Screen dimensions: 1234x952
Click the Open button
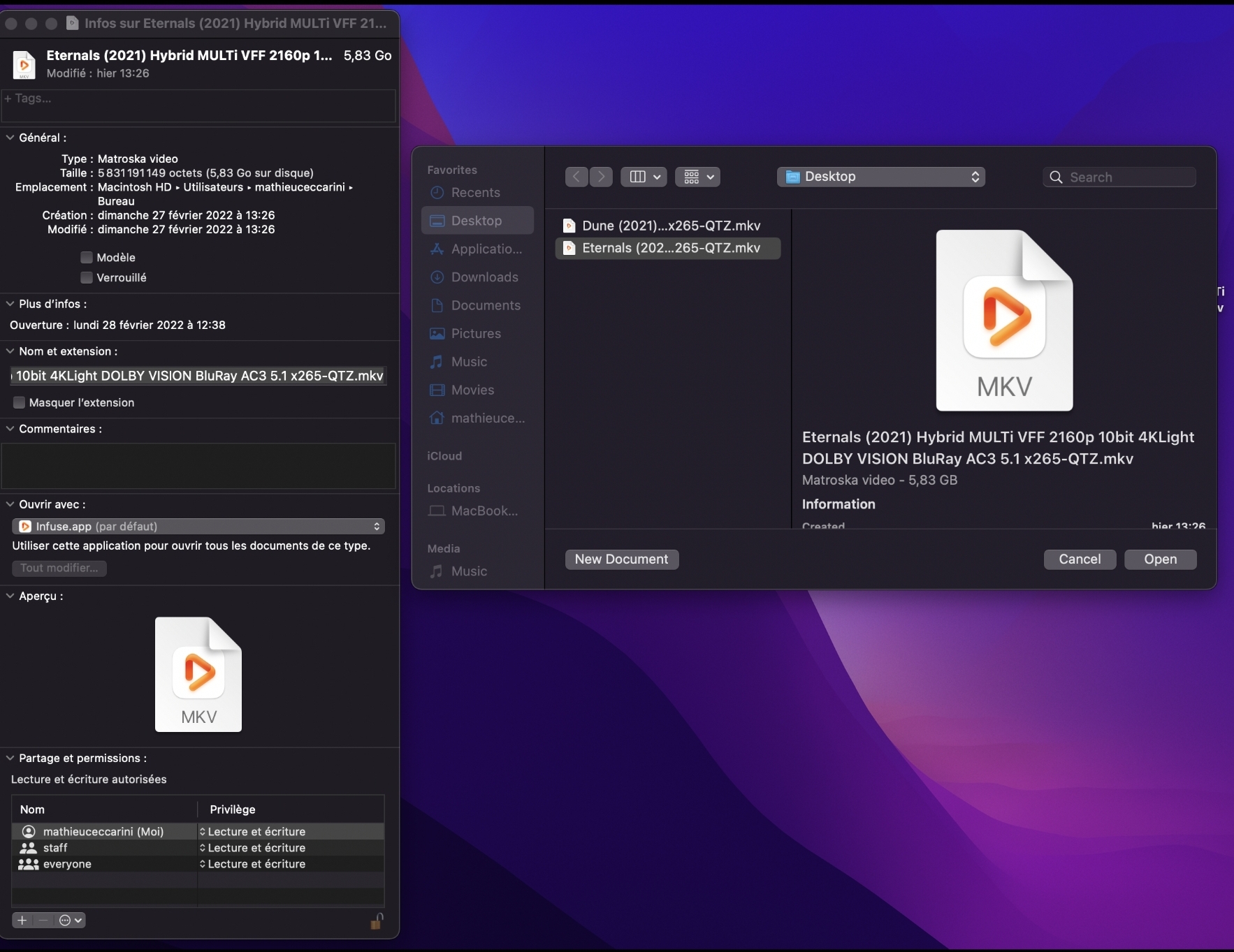(1161, 559)
